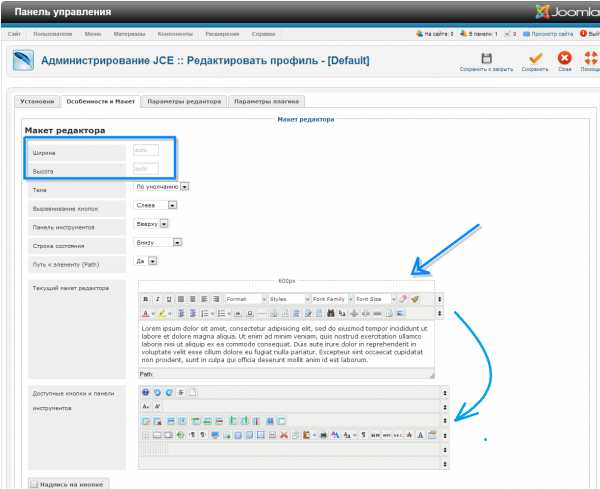Switch to the Установки tab

tap(37, 101)
